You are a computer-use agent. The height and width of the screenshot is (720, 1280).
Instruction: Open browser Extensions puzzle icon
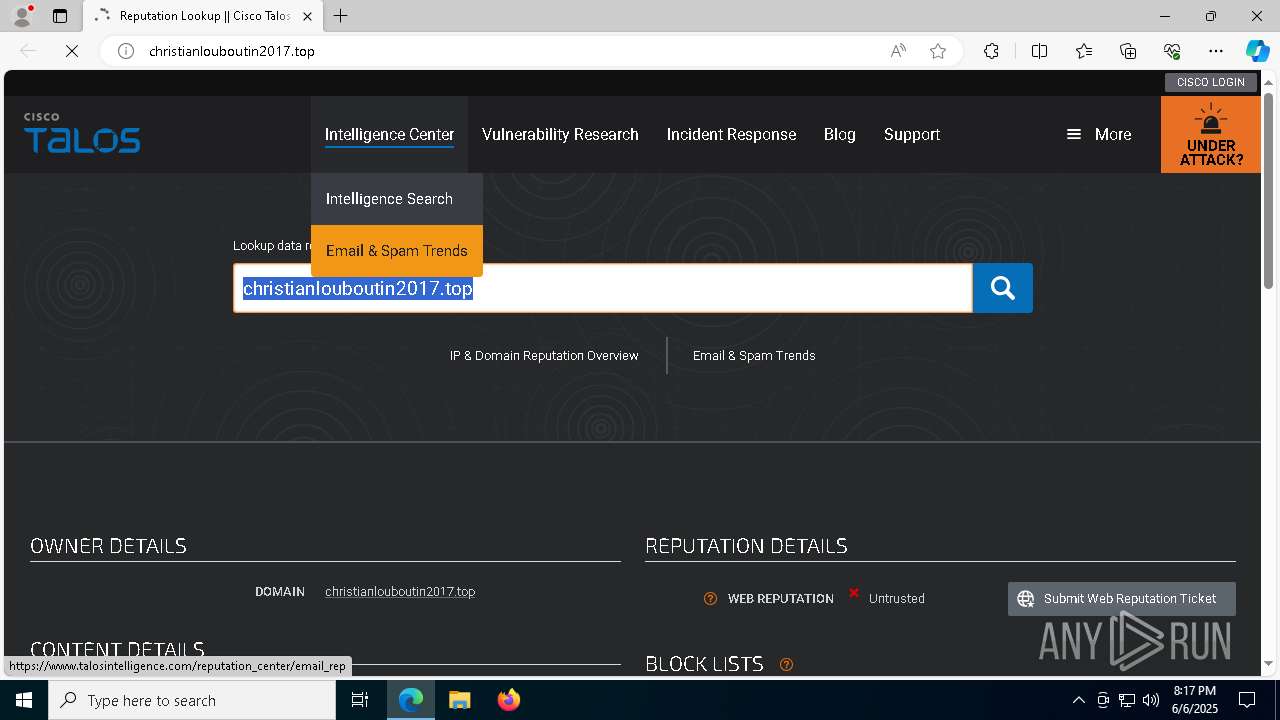pyautogui.click(x=991, y=51)
